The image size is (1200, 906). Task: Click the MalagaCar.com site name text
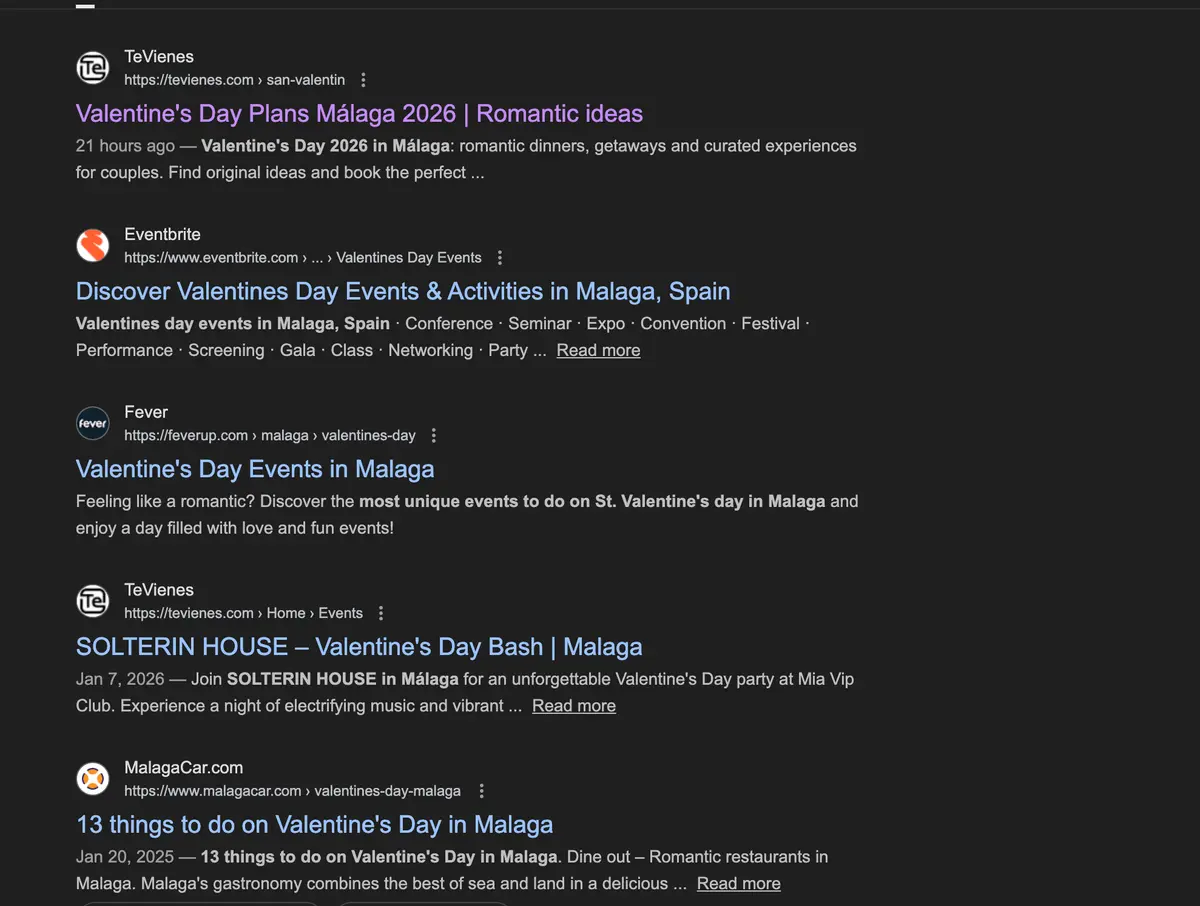[x=183, y=768]
